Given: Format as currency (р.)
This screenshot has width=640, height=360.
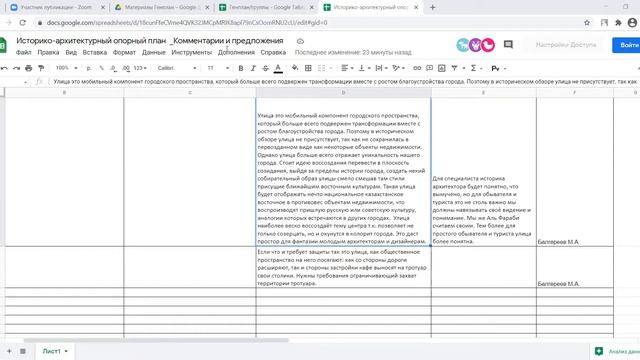Looking at the screenshot, I should (x=89, y=68).
